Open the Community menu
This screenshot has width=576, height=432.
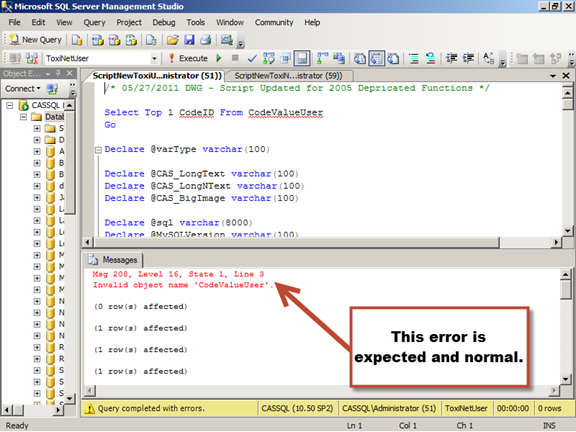click(274, 22)
